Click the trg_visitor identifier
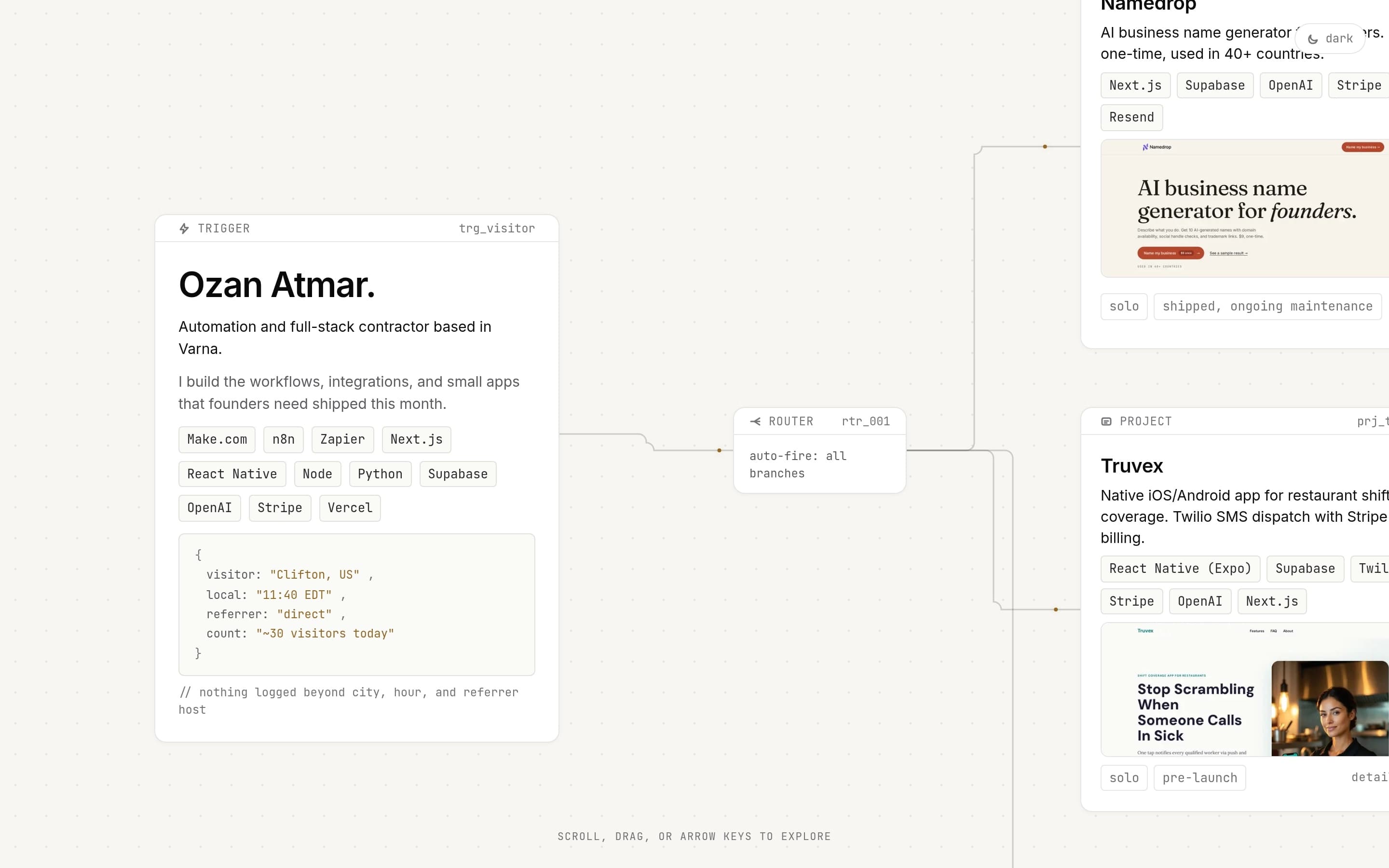Image resolution: width=1389 pixels, height=868 pixels. [497, 229]
